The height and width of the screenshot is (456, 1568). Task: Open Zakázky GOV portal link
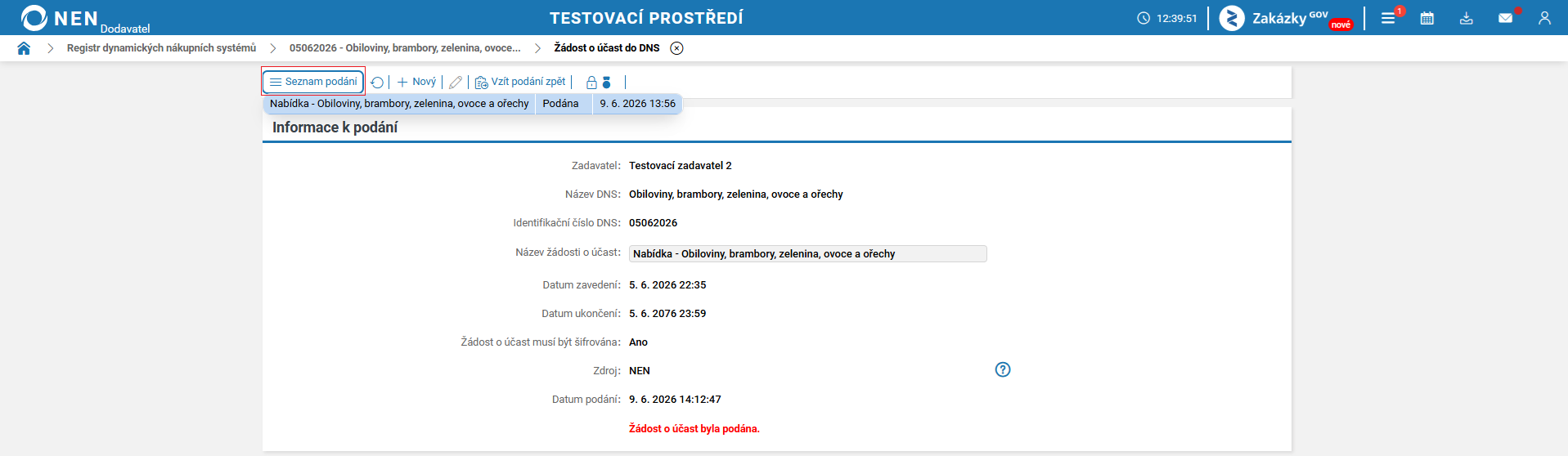1286,18
